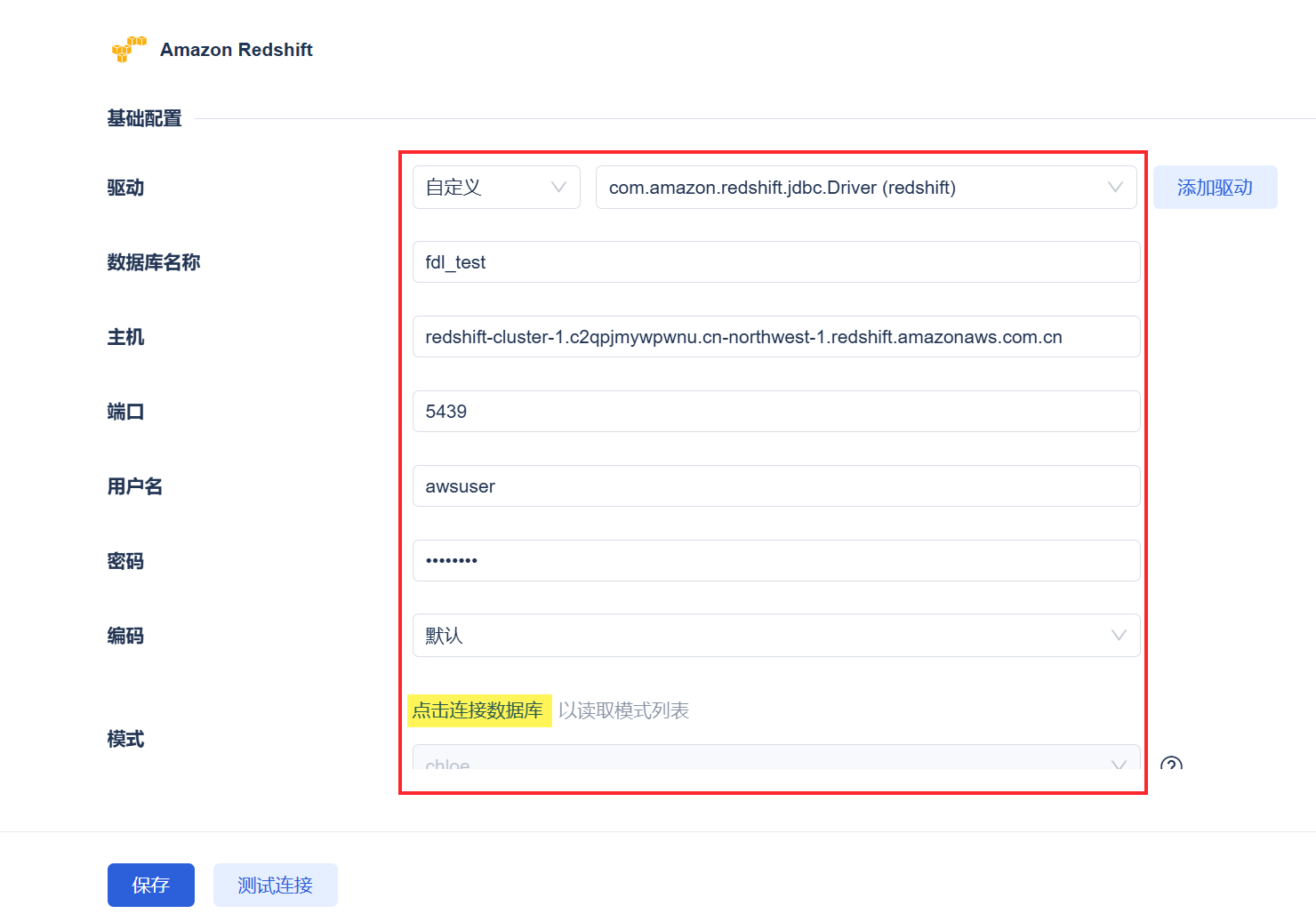This screenshot has height=914, width=1316.
Task: Click the 基础配置 section heading
Action: coord(144,118)
